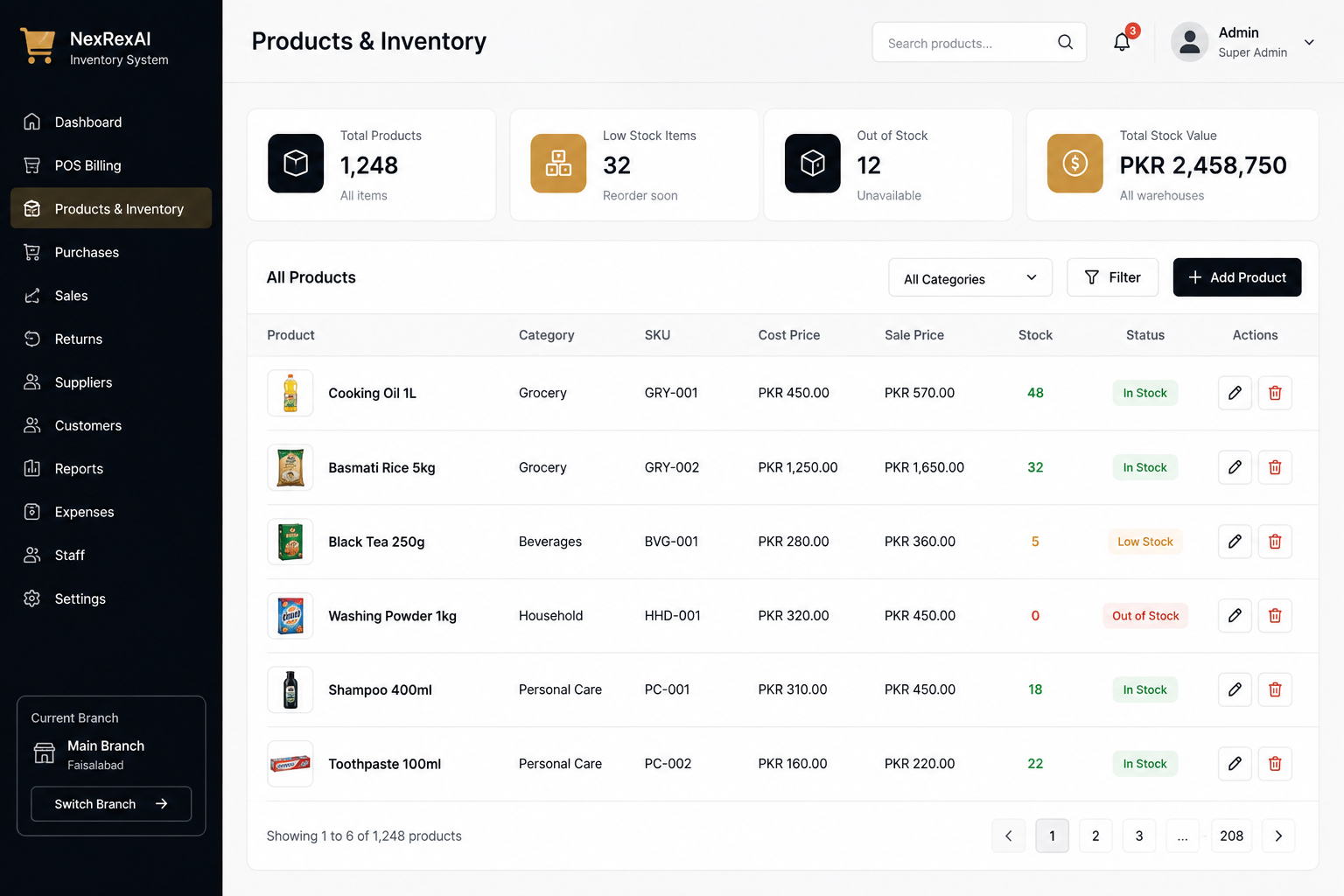Expand the All Categories dropdown
Viewport: 1344px width, 896px height.
(x=970, y=278)
